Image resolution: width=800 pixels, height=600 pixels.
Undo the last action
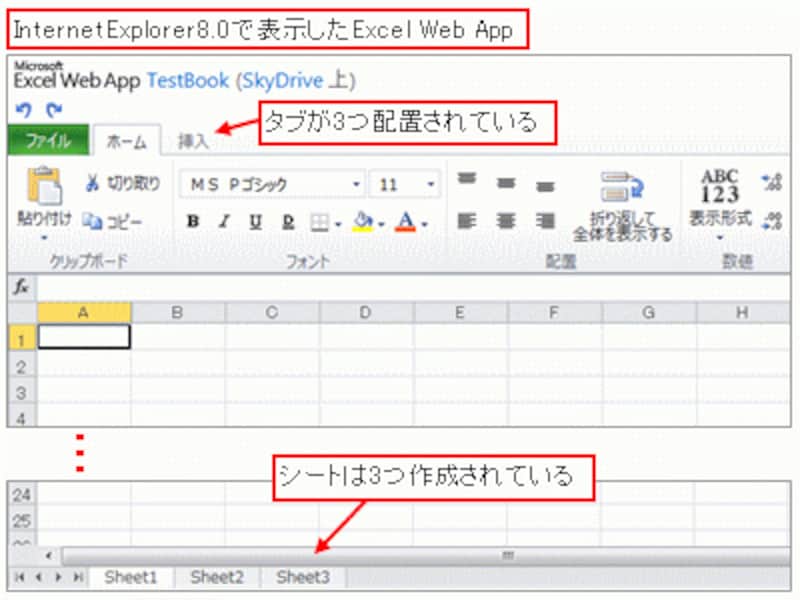(x=23, y=109)
